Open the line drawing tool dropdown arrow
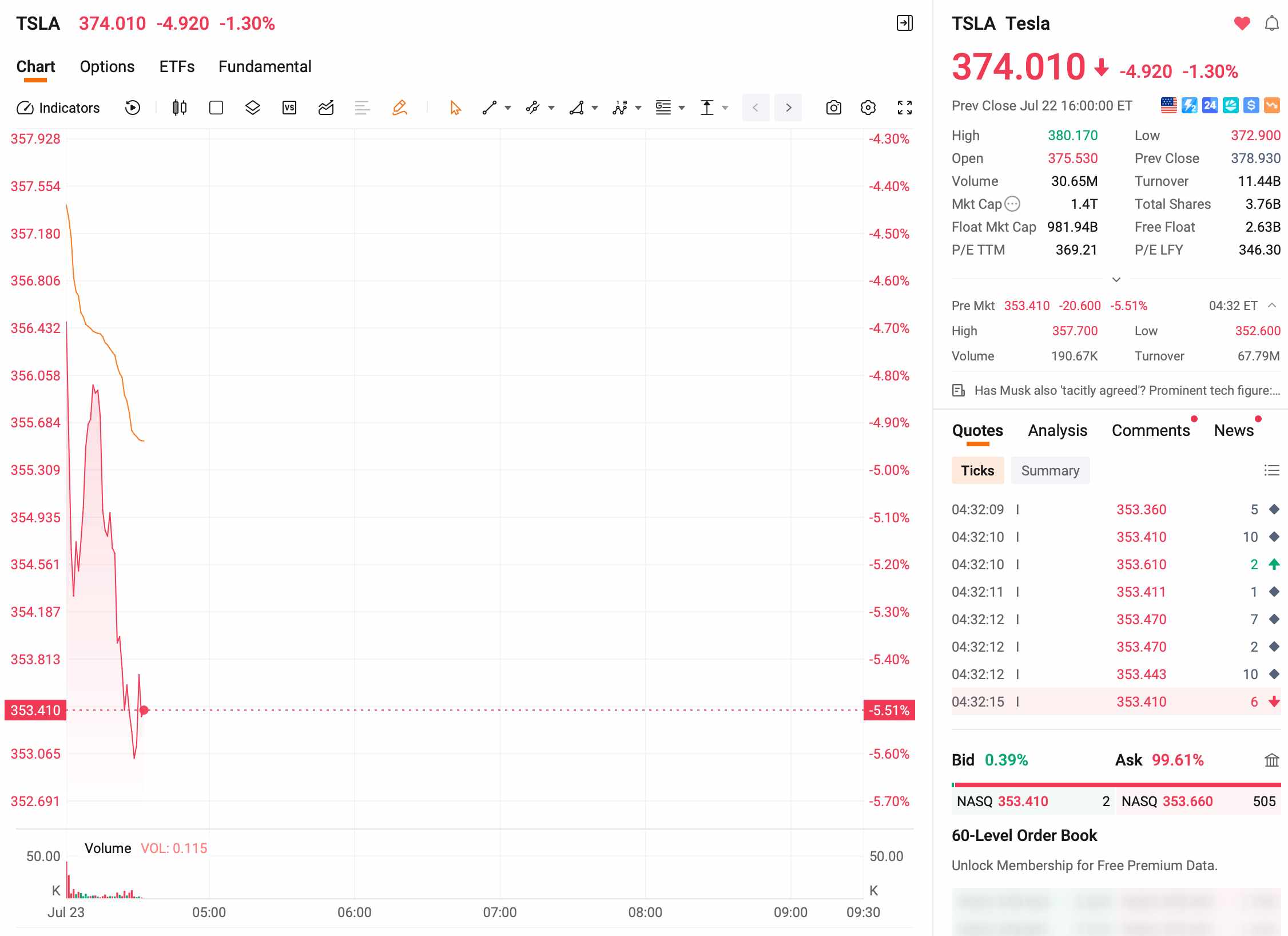 point(507,108)
